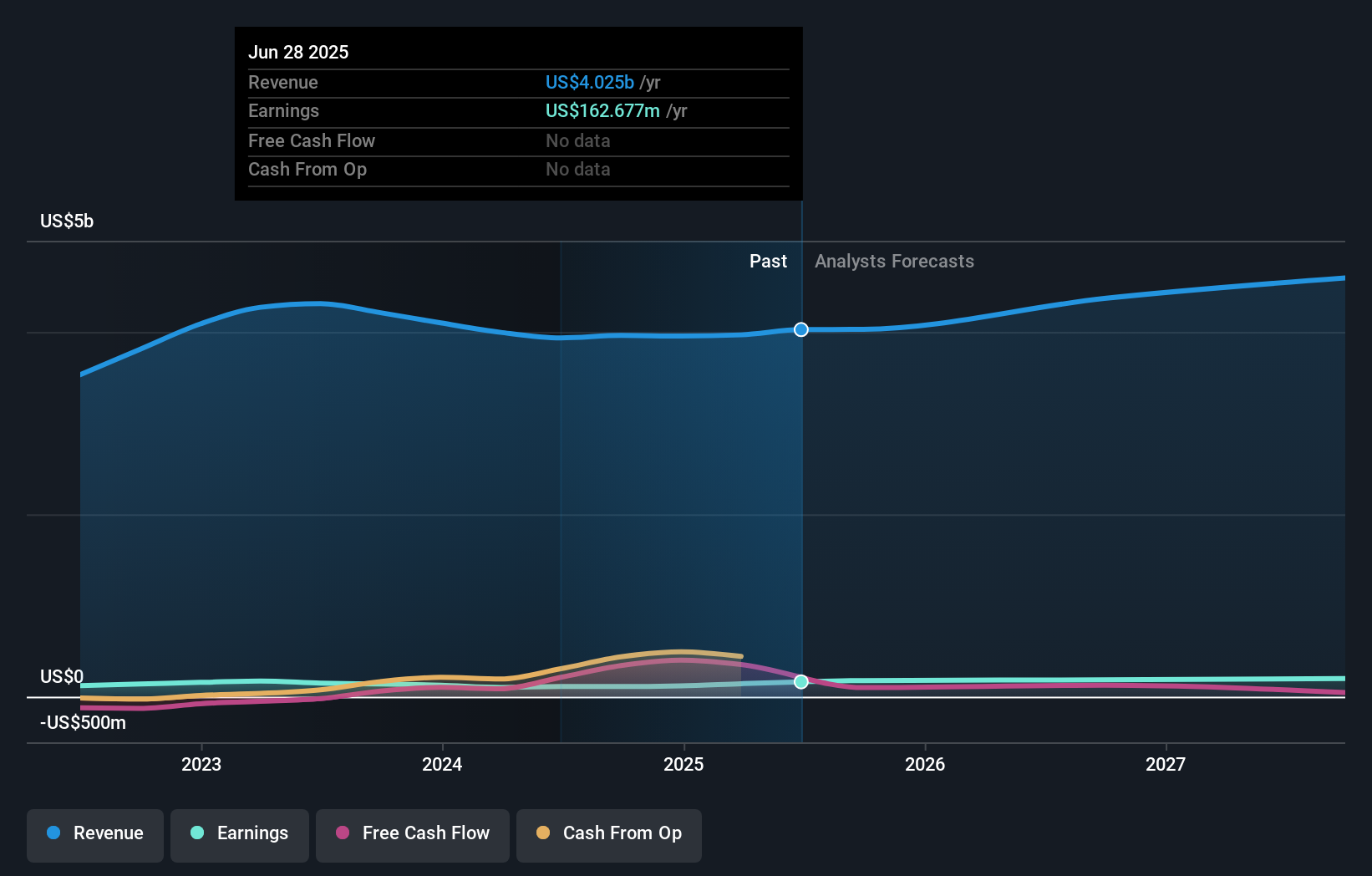Click the 2026 x-axis label
Image resolution: width=1372 pixels, height=876 pixels.
point(925,764)
